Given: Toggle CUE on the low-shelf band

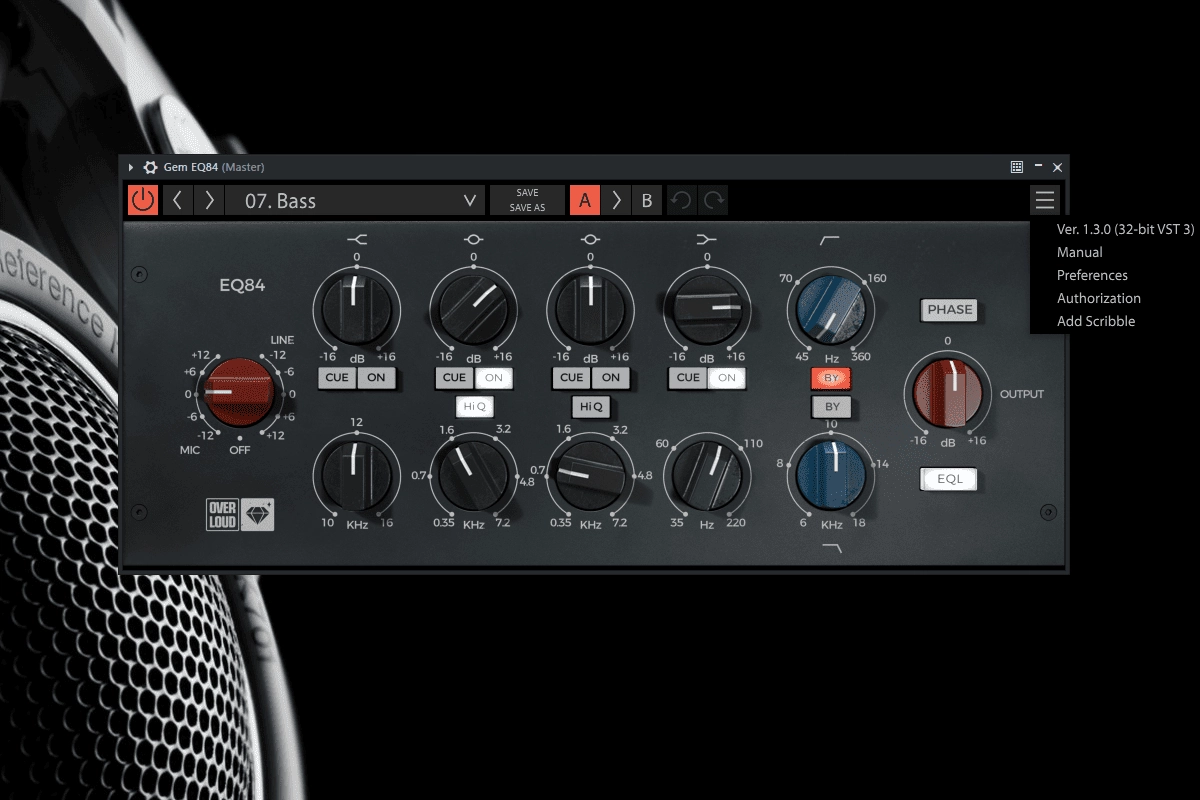Looking at the screenshot, I should (x=688, y=377).
